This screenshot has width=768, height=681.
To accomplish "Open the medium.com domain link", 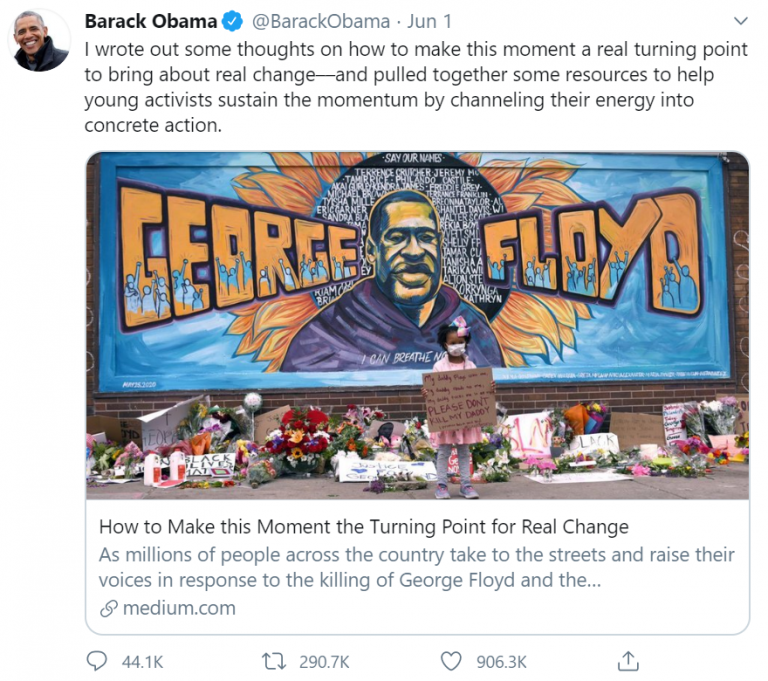I will [179, 608].
